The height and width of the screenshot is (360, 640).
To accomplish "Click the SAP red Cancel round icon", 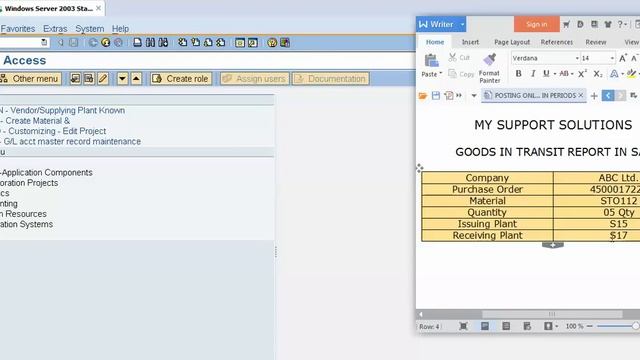I will [x=118, y=42].
